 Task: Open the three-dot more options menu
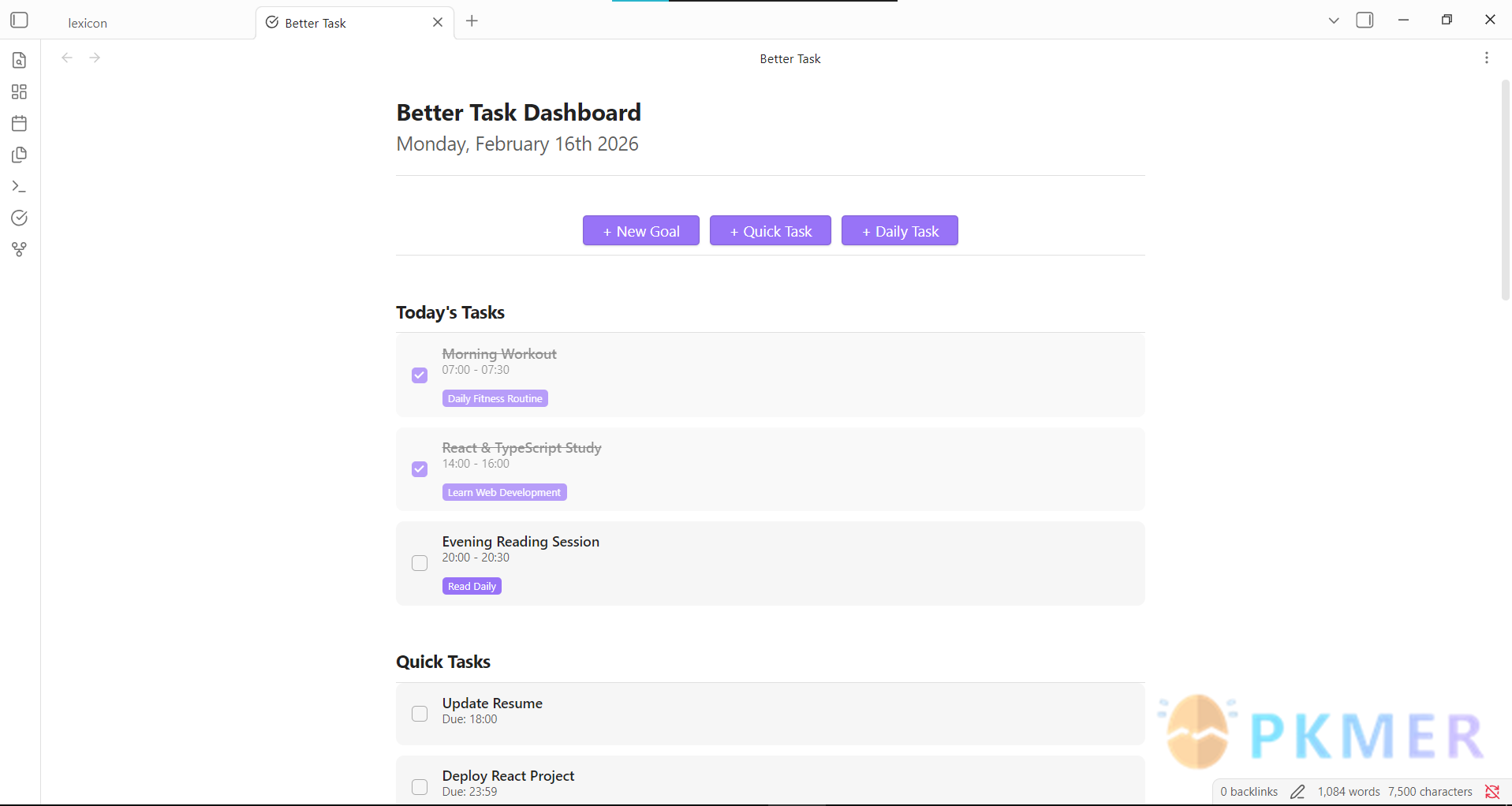pyautogui.click(x=1487, y=58)
